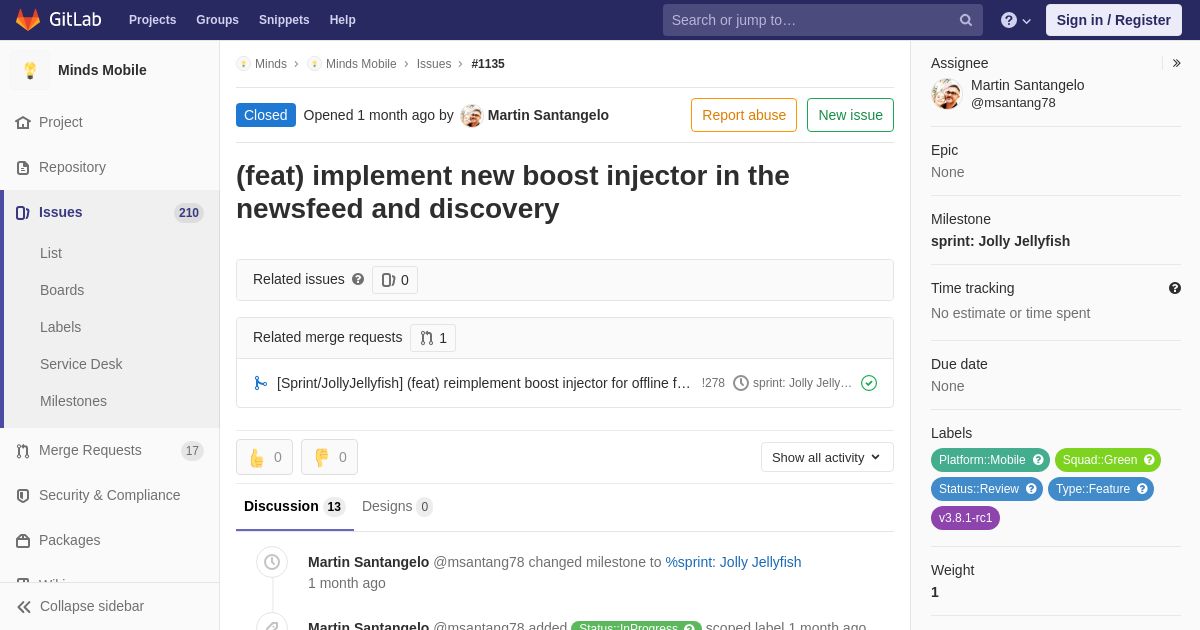Click the Merge Requests sidebar icon
This screenshot has height=630, width=1200.
23,451
